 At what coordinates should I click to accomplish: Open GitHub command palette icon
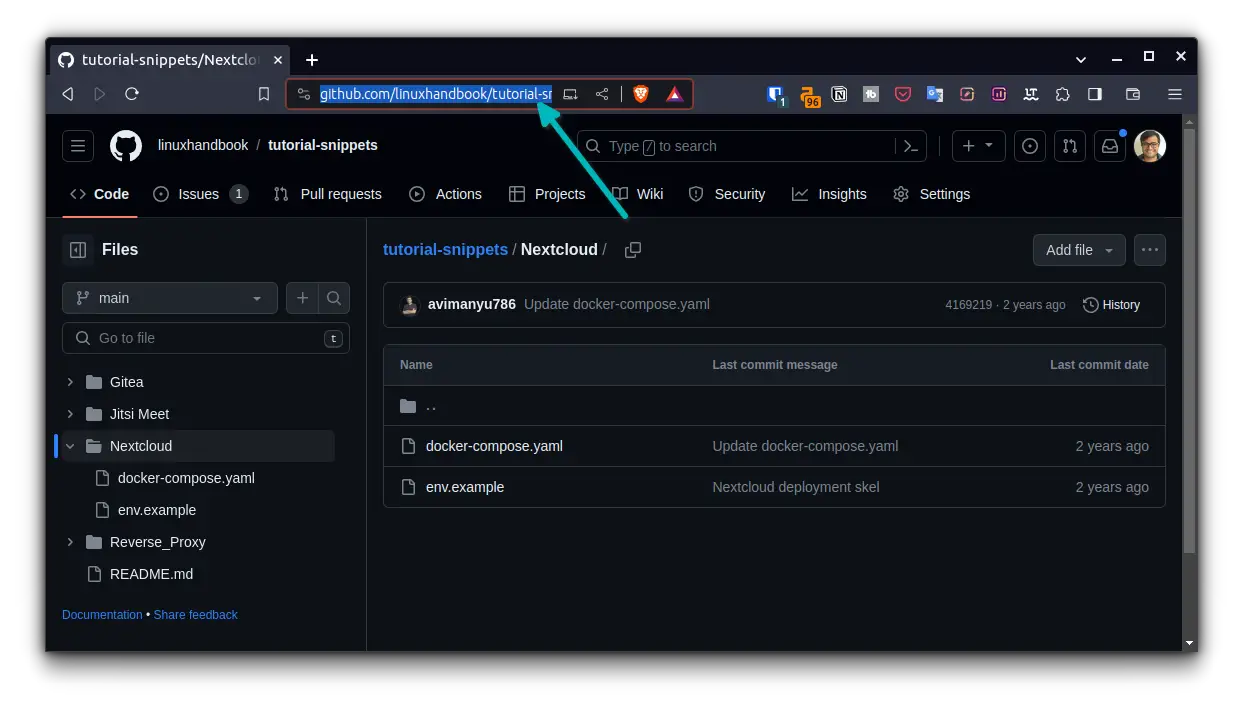[910, 146]
